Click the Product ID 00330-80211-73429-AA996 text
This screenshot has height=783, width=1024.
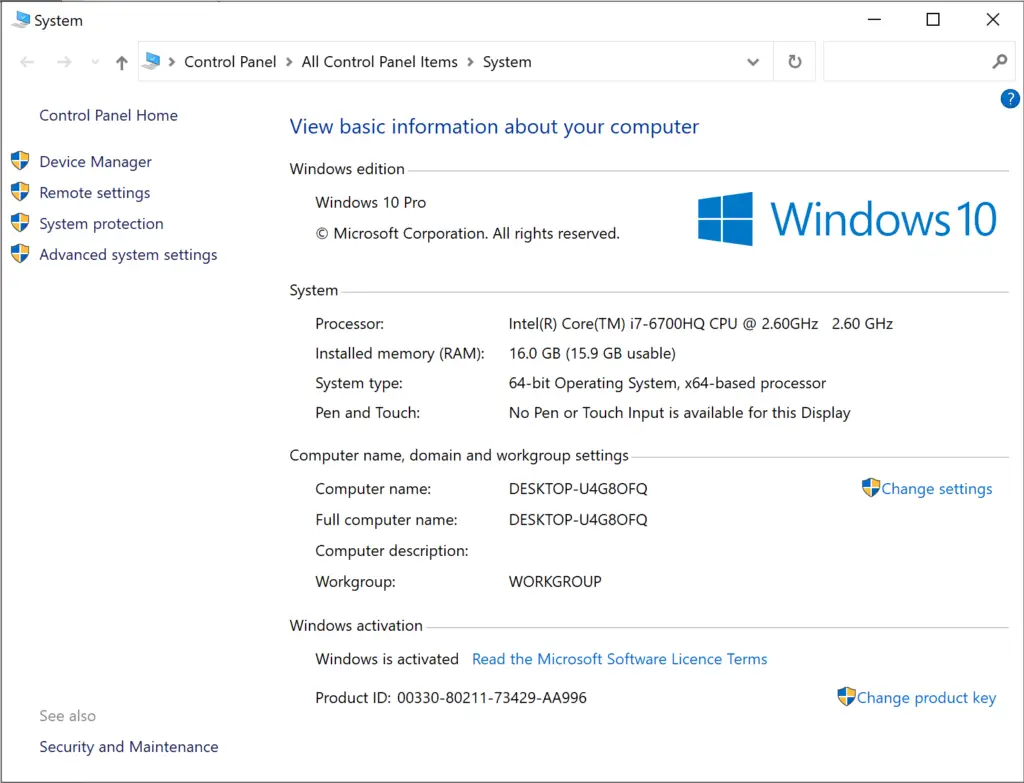[x=451, y=698]
